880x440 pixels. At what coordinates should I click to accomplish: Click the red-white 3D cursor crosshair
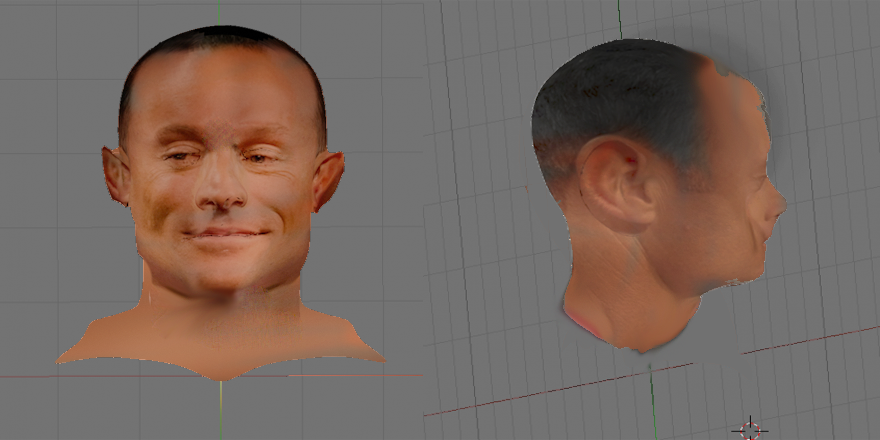pyautogui.click(x=750, y=430)
